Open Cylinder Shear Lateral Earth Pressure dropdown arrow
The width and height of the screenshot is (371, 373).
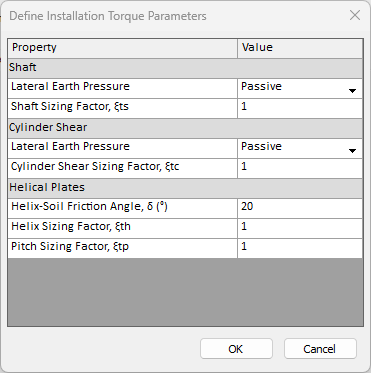[352, 151]
